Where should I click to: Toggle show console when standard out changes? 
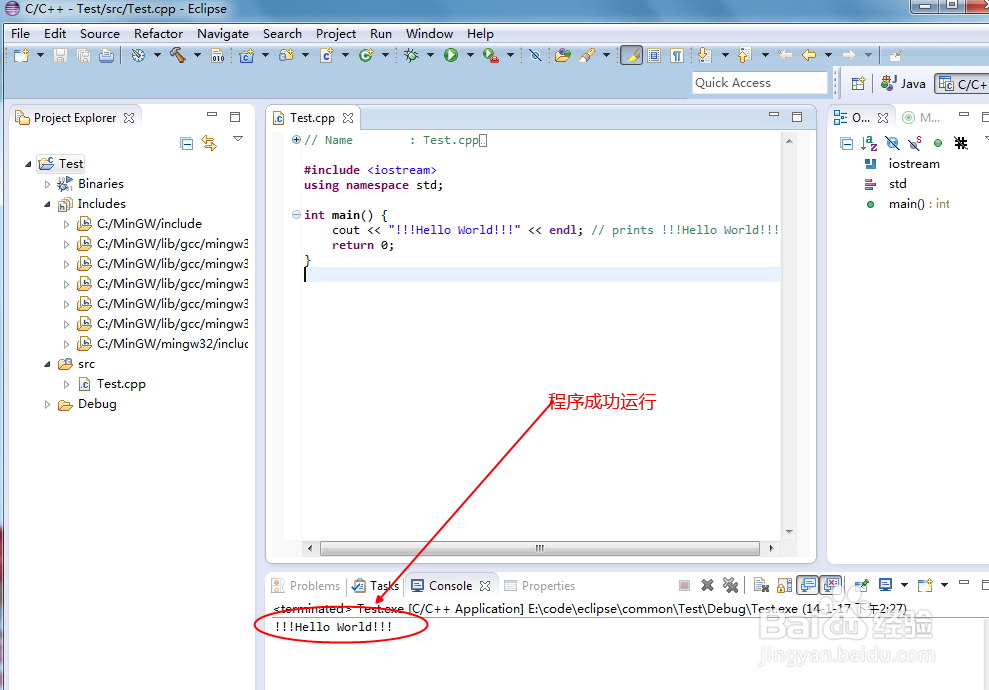pos(808,585)
